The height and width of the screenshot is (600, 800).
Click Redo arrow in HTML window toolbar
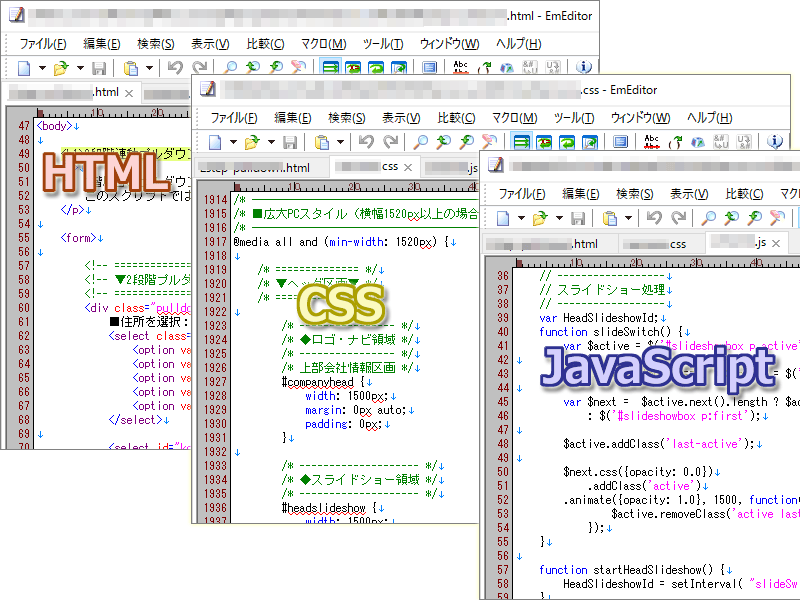pos(199,67)
